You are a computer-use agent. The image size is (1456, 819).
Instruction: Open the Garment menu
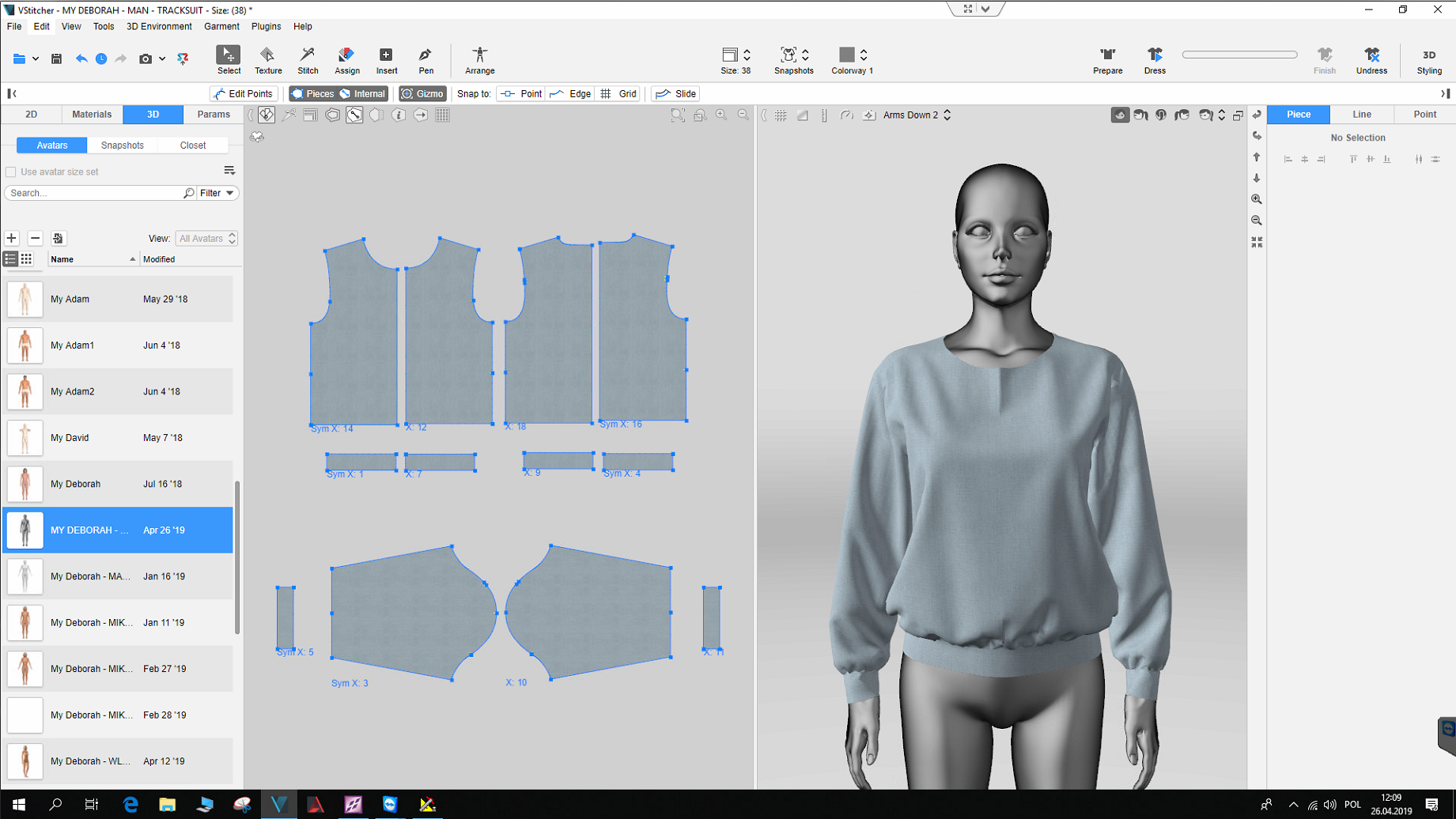(221, 26)
